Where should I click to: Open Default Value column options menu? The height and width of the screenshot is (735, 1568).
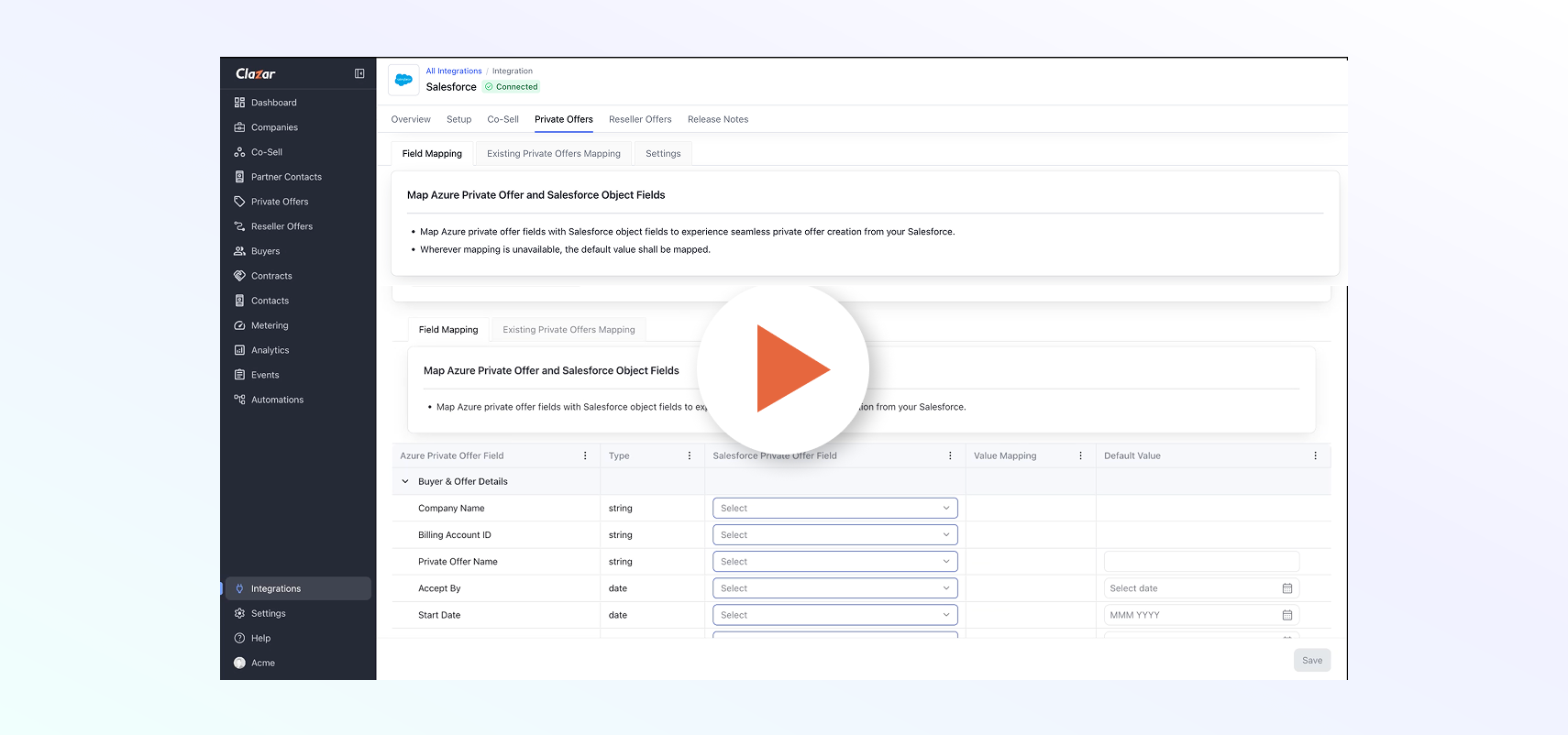point(1315,455)
